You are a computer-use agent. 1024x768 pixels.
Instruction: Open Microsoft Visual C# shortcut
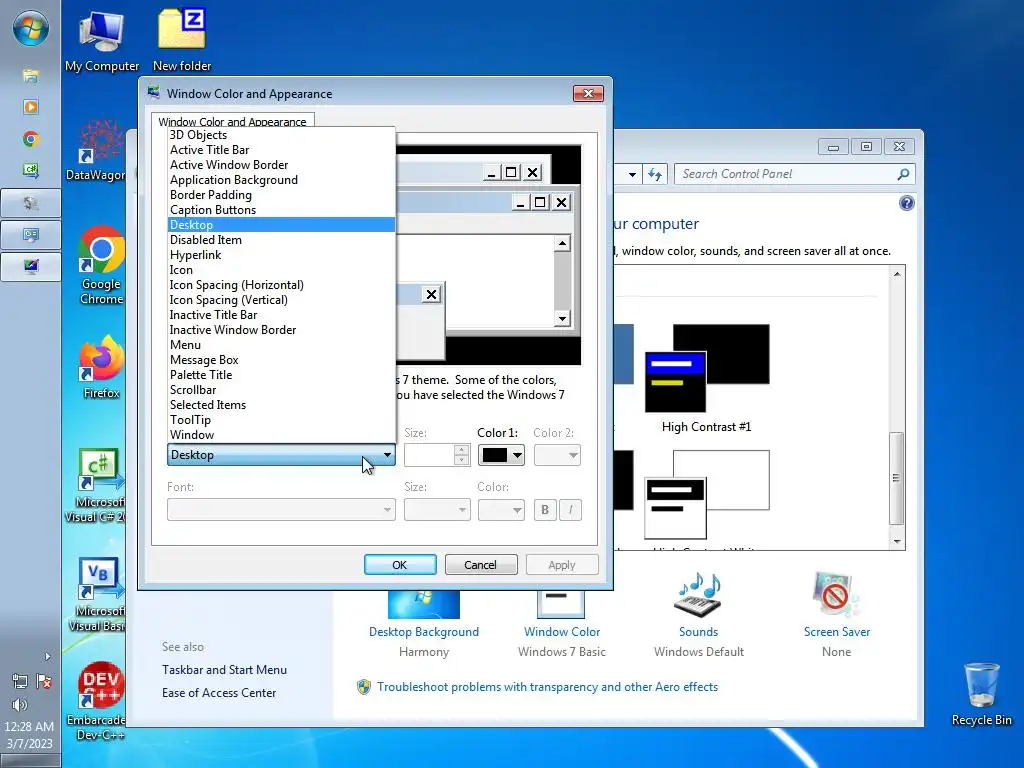tap(98, 485)
